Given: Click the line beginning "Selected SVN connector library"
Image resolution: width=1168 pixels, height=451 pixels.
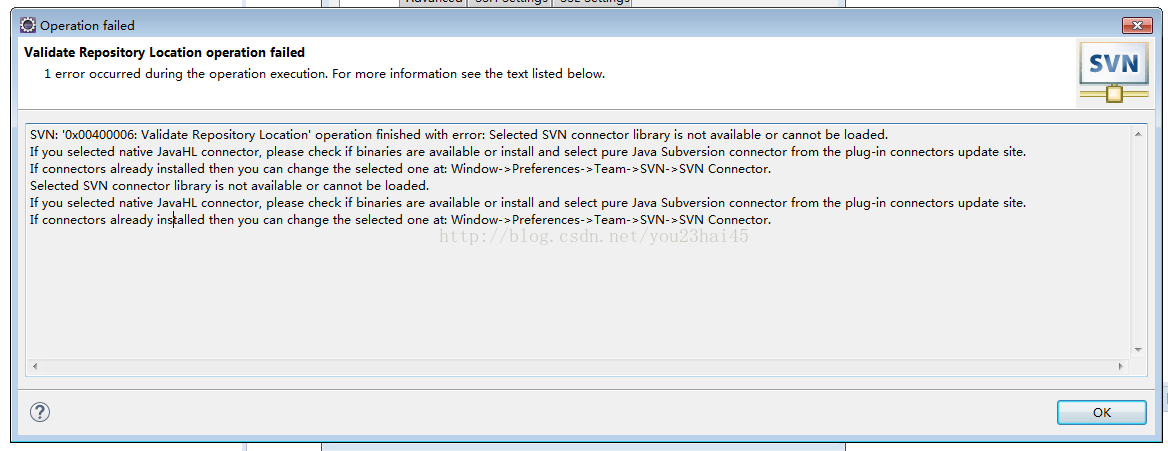Looking at the screenshot, I should click(x=229, y=186).
